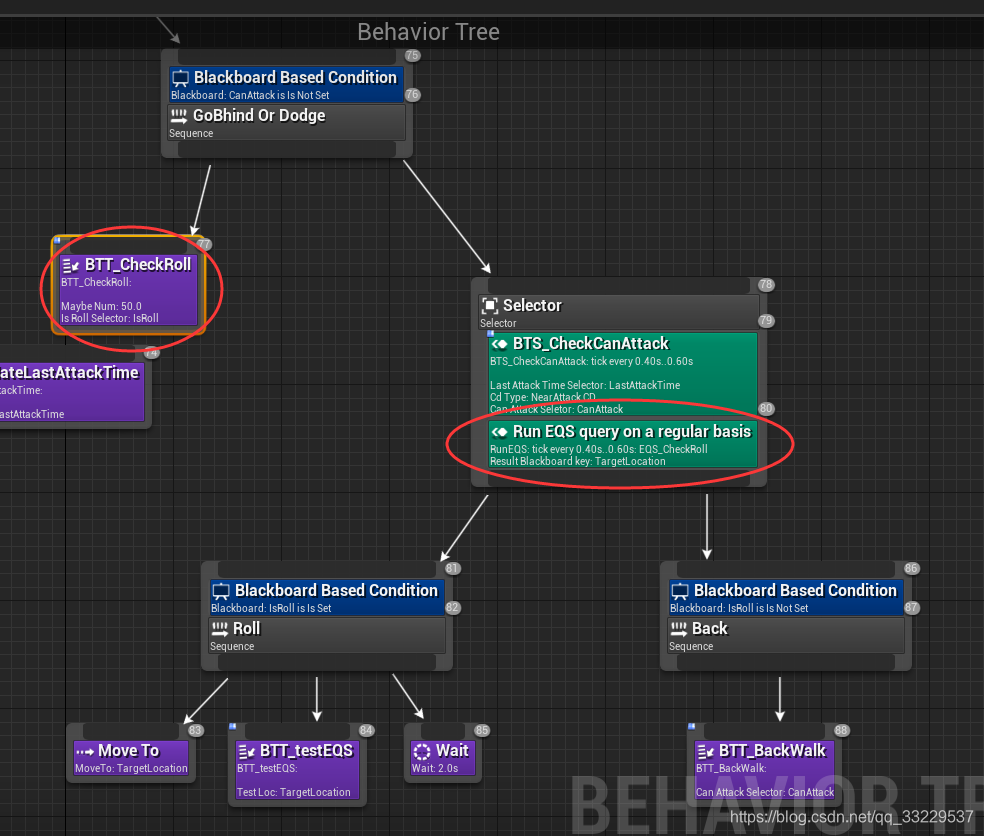
Task: Click decorator icon on IsRoll Is Not Set condition
Action: tap(680, 591)
